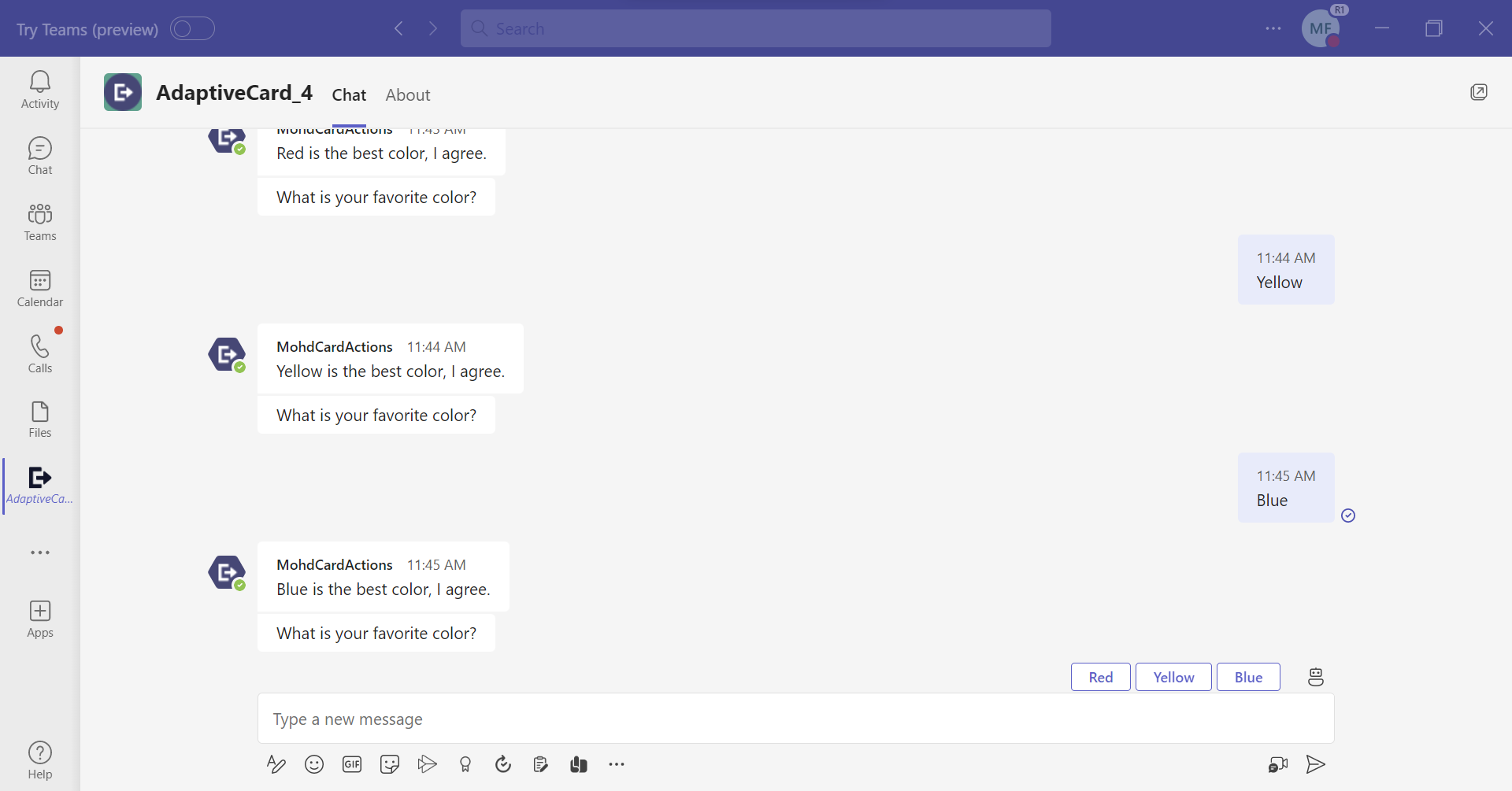This screenshot has height=791, width=1512.
Task: Click the sent 'Yellow' message bubble
Action: click(x=1286, y=269)
